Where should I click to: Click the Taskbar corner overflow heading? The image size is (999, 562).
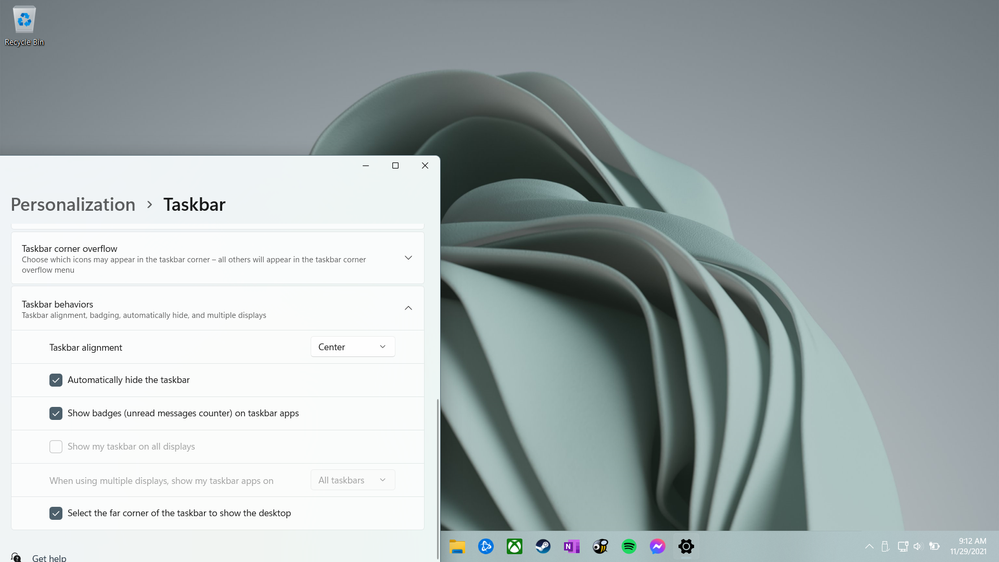[69, 249]
